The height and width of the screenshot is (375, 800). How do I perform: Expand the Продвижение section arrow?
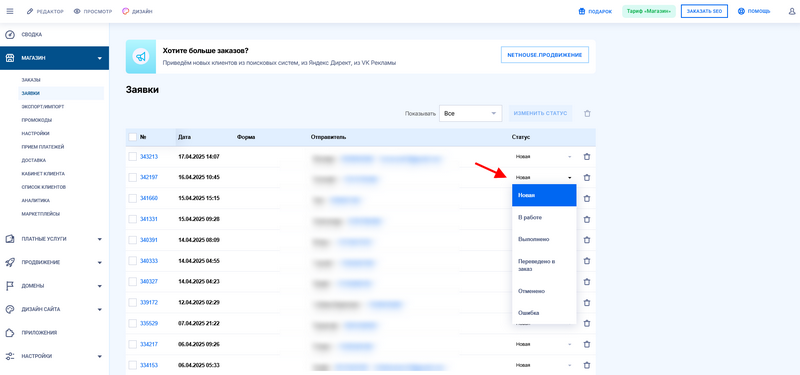(100, 263)
